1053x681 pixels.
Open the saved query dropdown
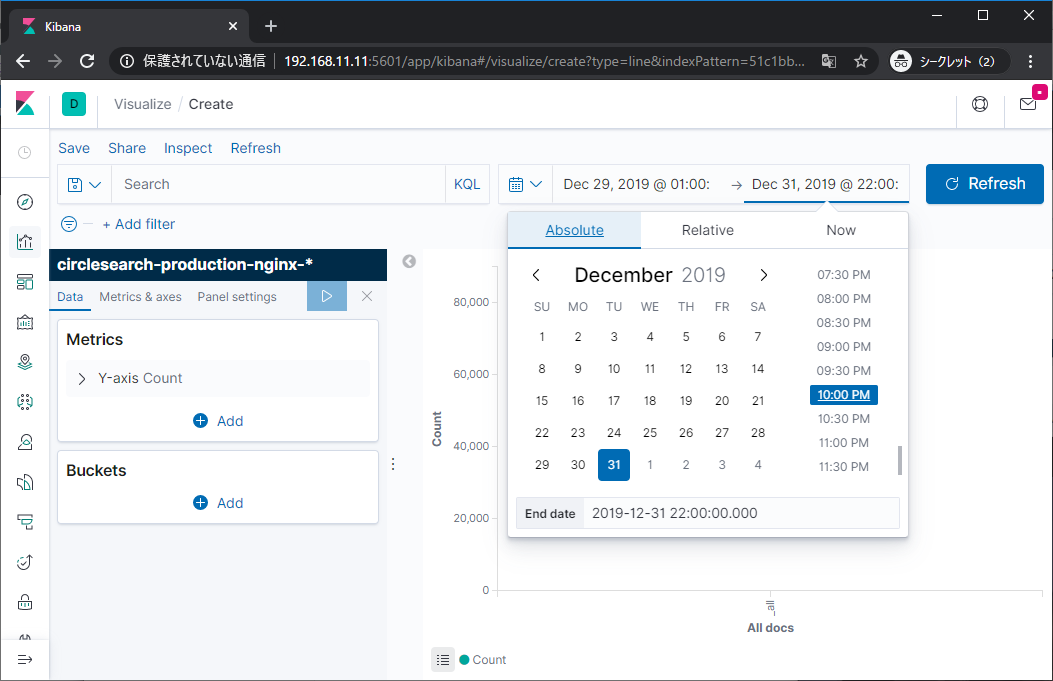pos(85,184)
